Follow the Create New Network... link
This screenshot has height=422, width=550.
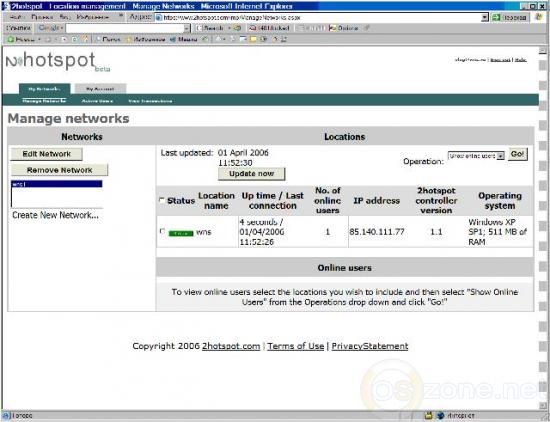point(55,215)
